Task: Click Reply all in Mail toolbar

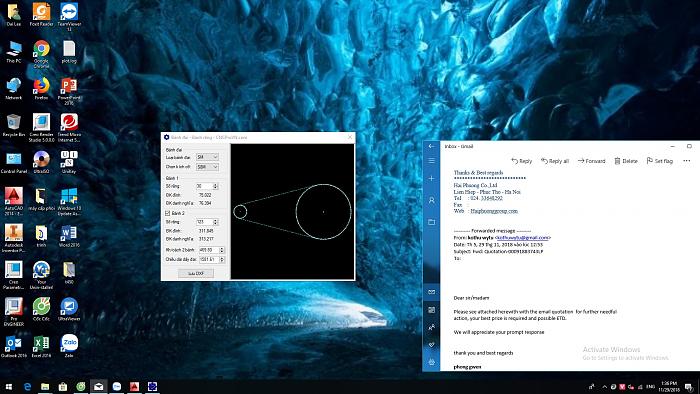Action: coord(555,161)
